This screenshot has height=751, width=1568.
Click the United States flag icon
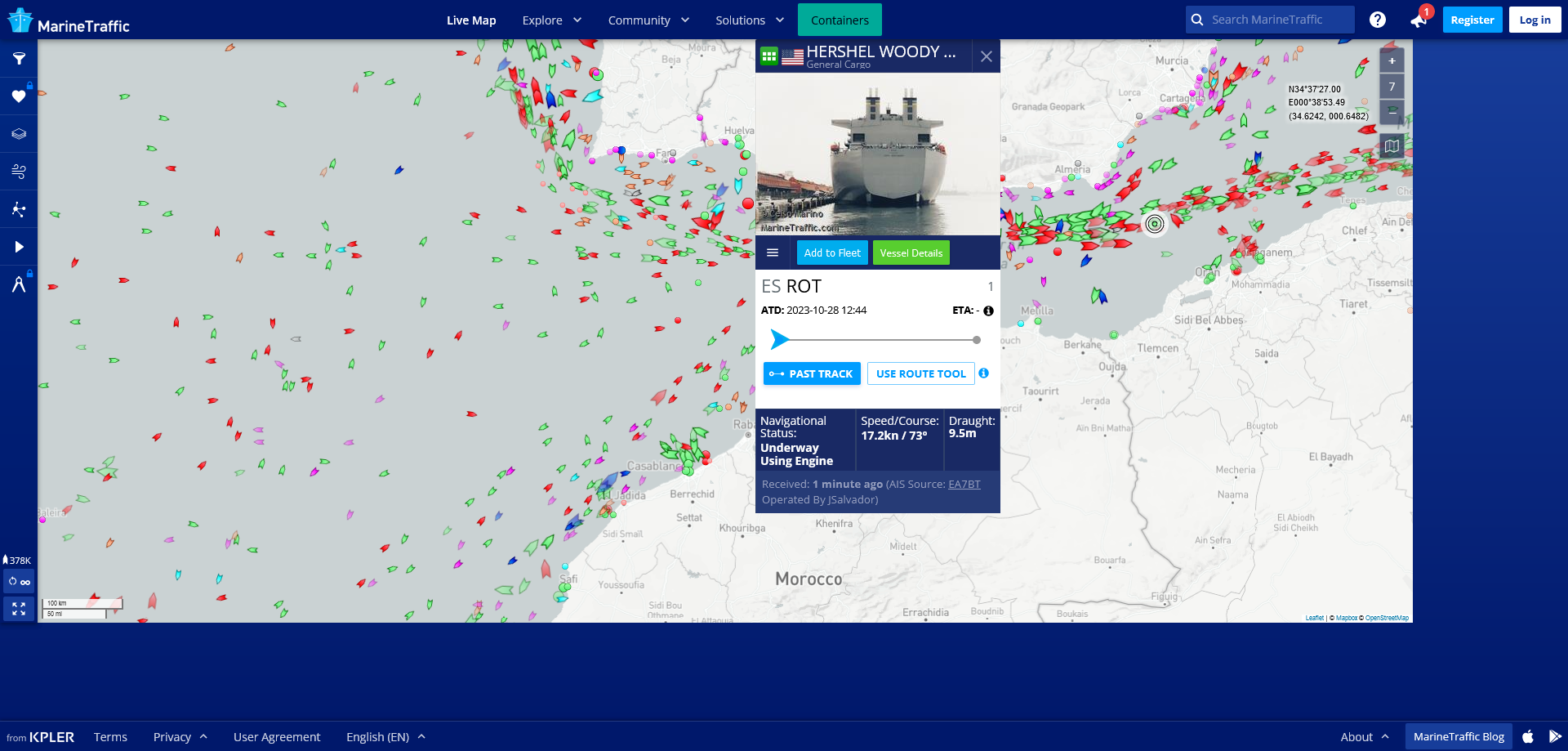point(792,56)
